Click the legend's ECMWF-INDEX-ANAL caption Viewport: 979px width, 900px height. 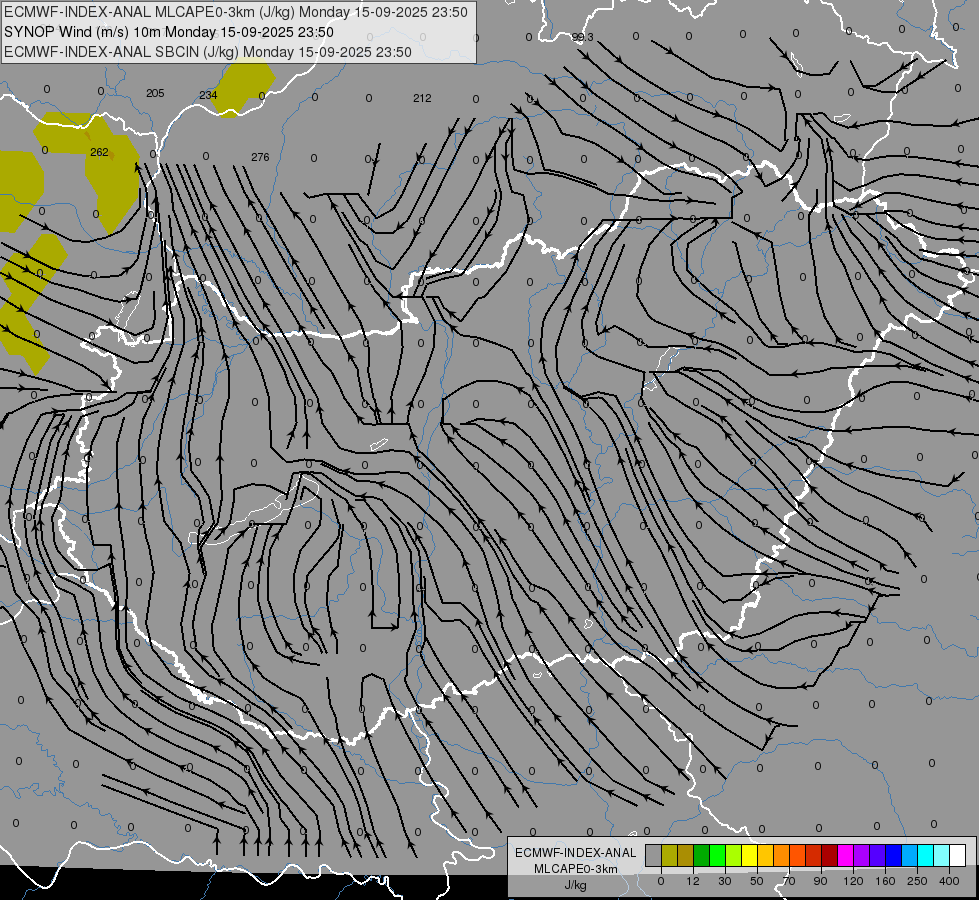[576, 853]
